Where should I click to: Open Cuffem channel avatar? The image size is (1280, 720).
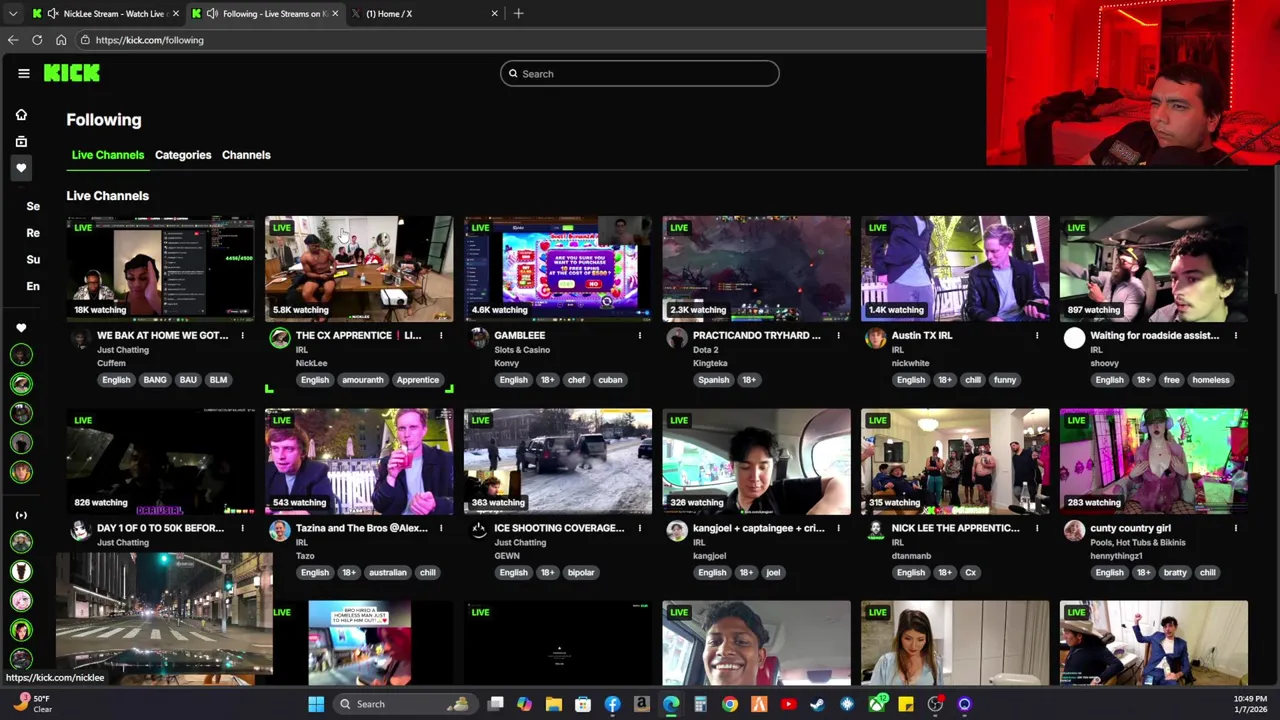coord(80,338)
